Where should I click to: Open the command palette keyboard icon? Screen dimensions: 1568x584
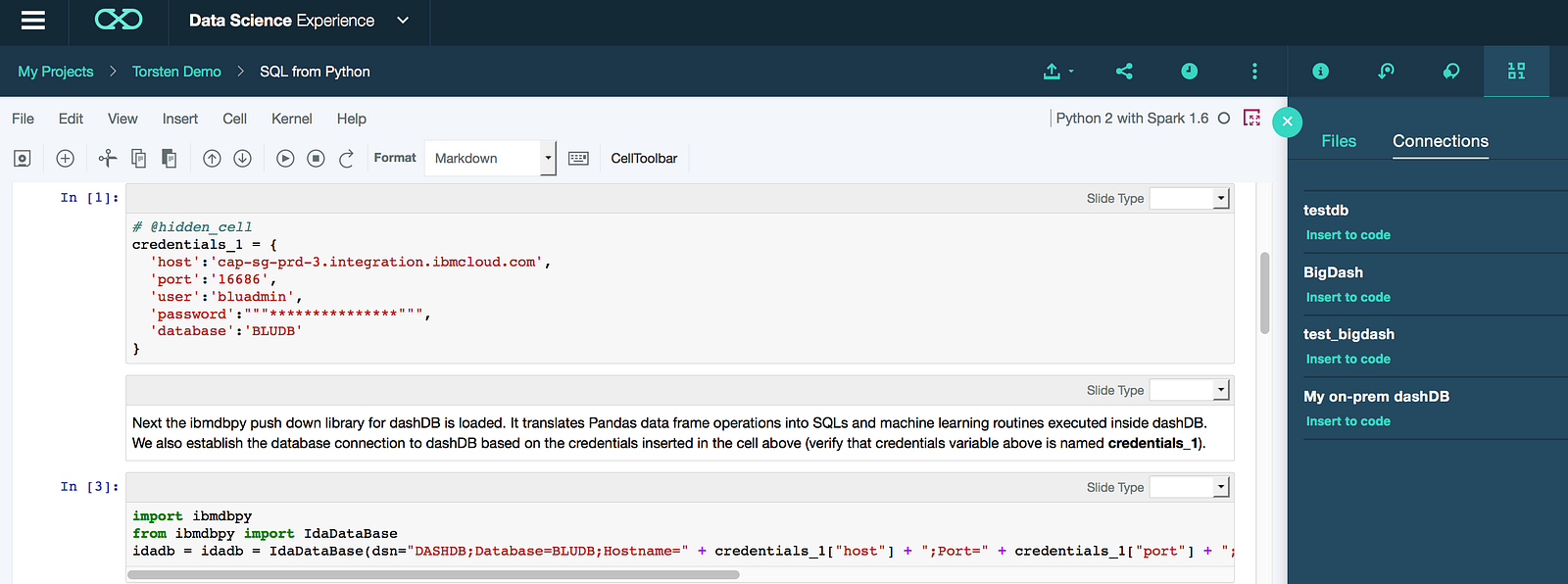tap(578, 158)
